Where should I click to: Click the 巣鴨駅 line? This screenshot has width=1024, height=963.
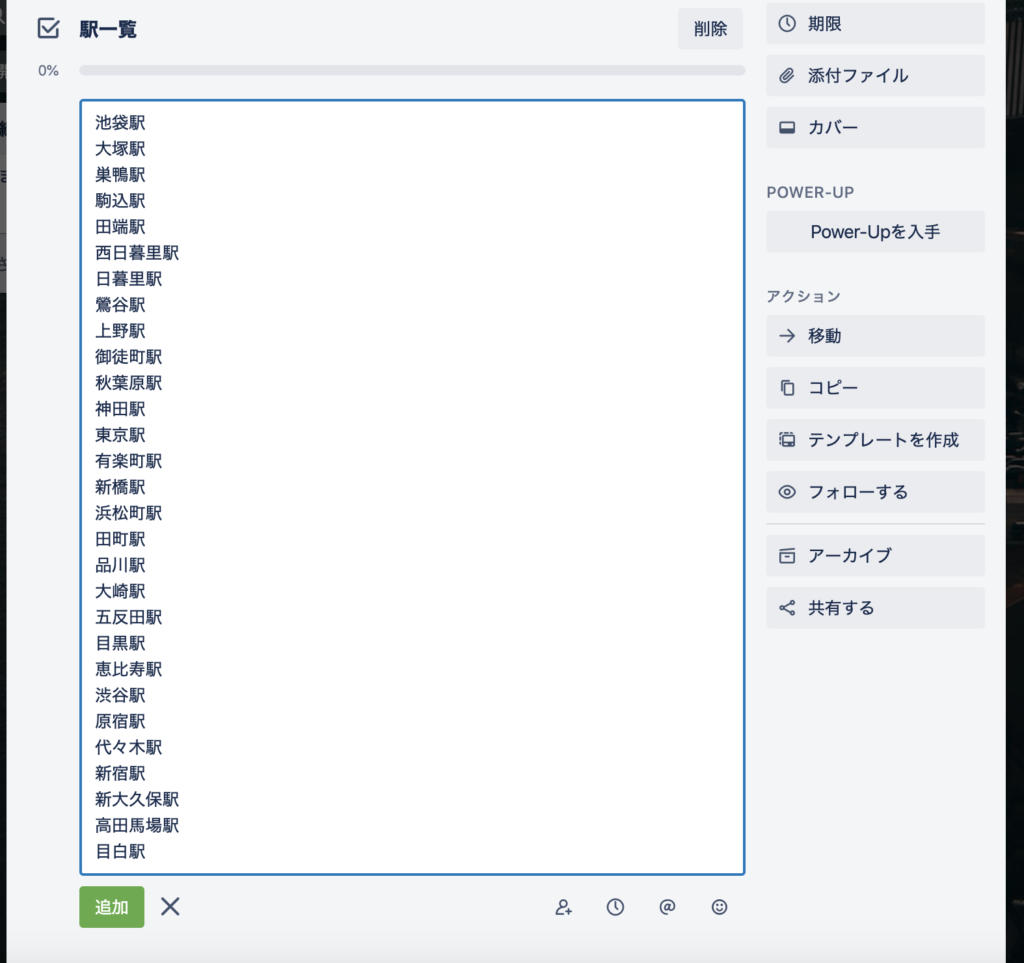tap(120, 175)
